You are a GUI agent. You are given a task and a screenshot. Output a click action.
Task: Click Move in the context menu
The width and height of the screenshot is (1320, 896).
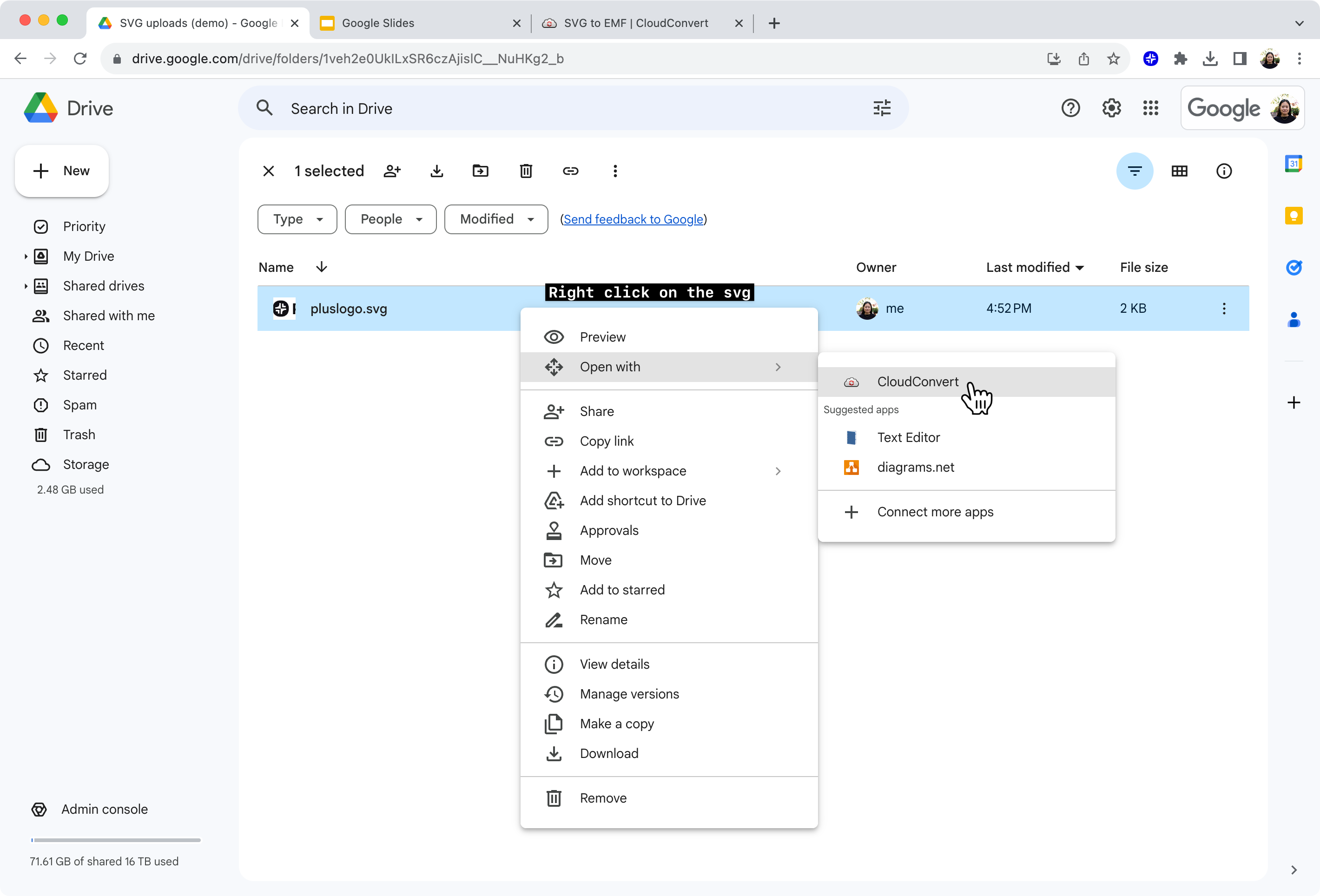point(668,560)
